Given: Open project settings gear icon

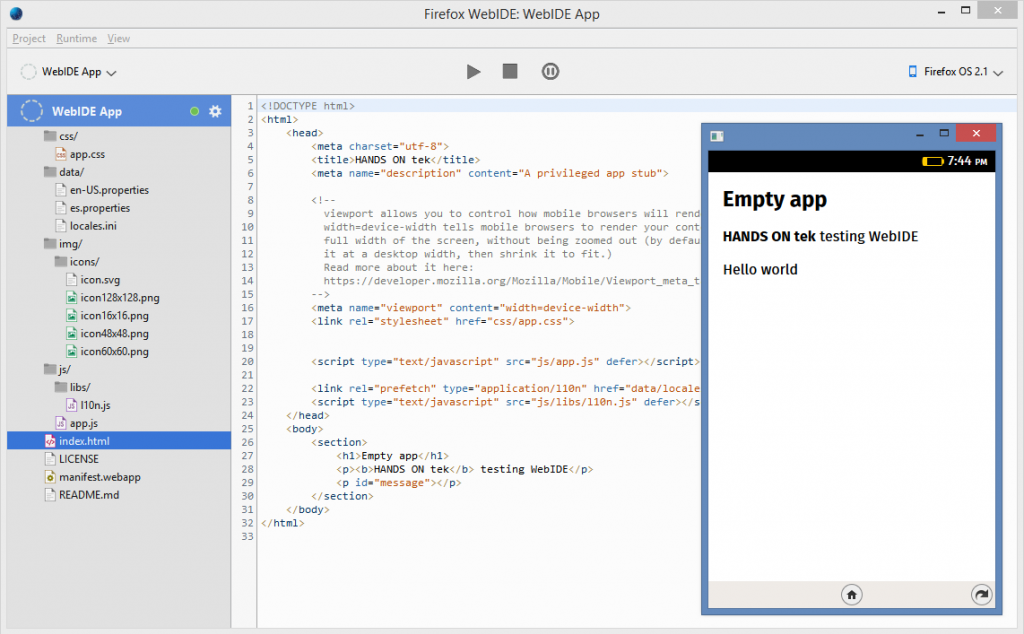Looking at the screenshot, I should [215, 111].
